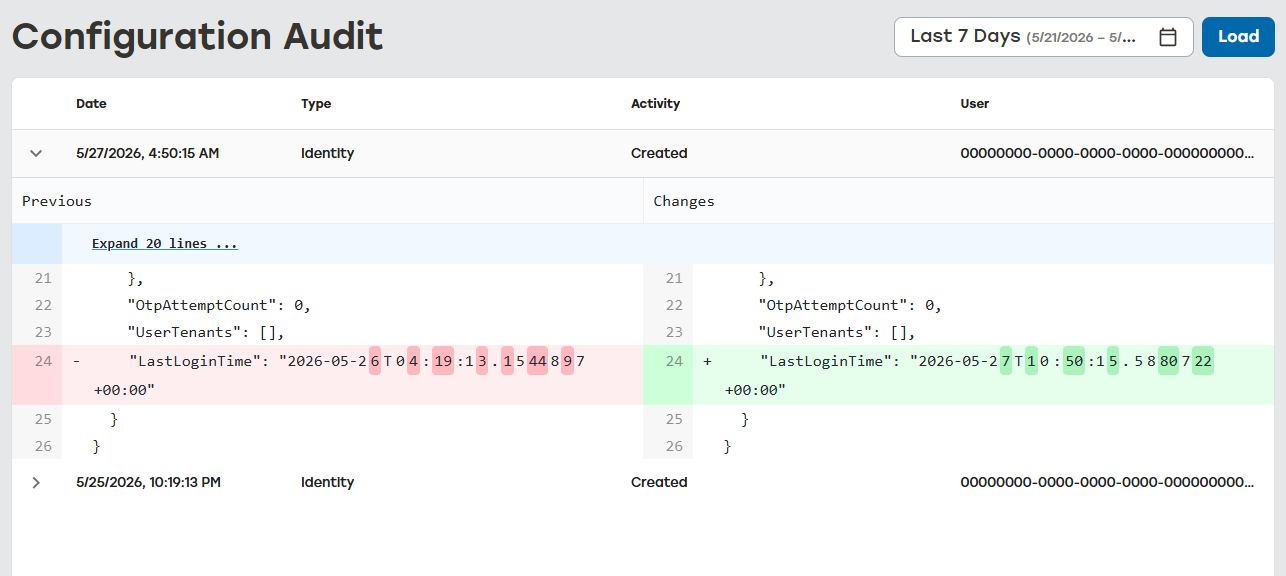Select the 5/27/2026, 4:50:15 AM date cell
Screen dimensions: 1286x576
point(148,154)
